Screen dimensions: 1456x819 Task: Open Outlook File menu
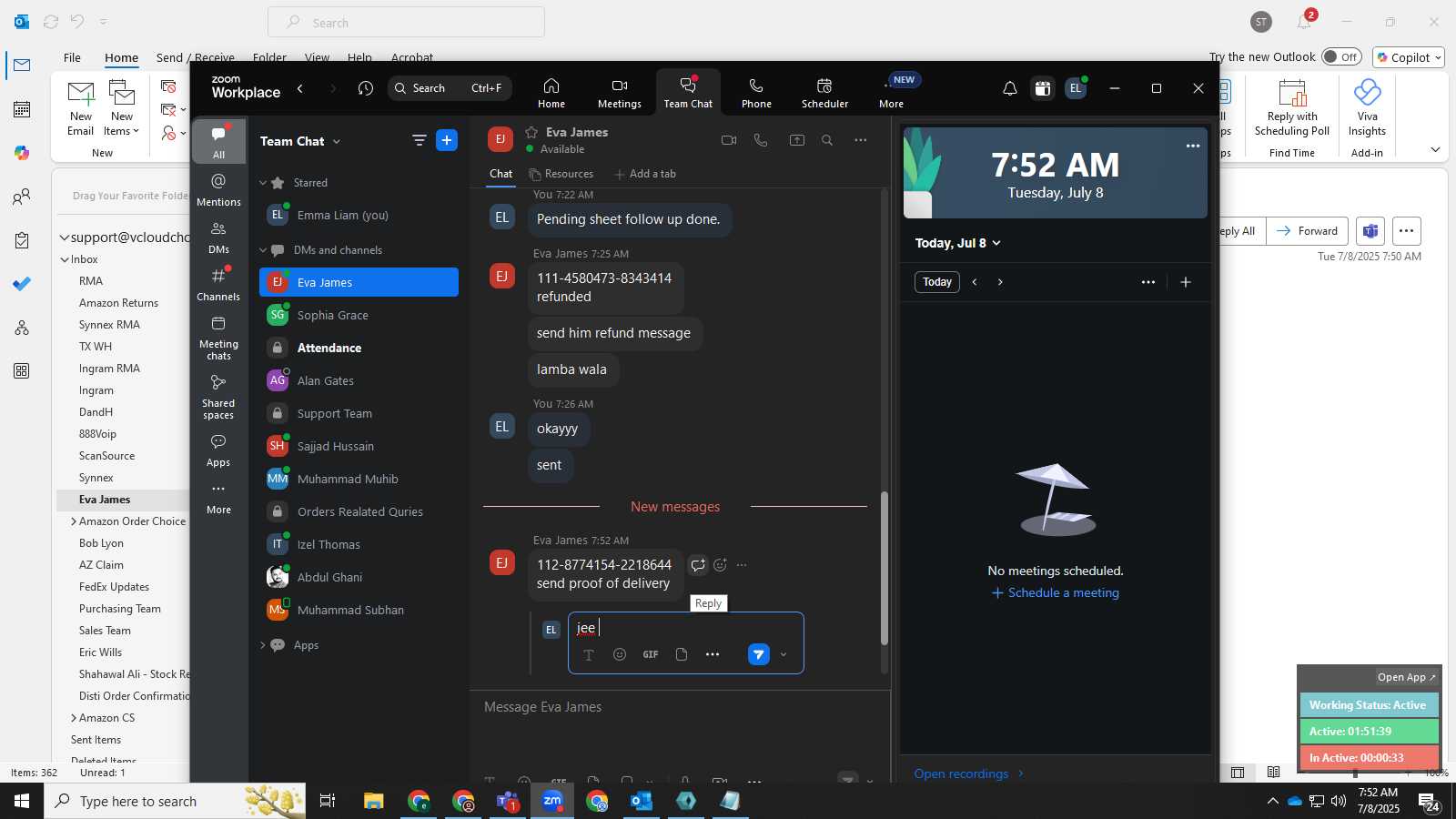point(72,57)
